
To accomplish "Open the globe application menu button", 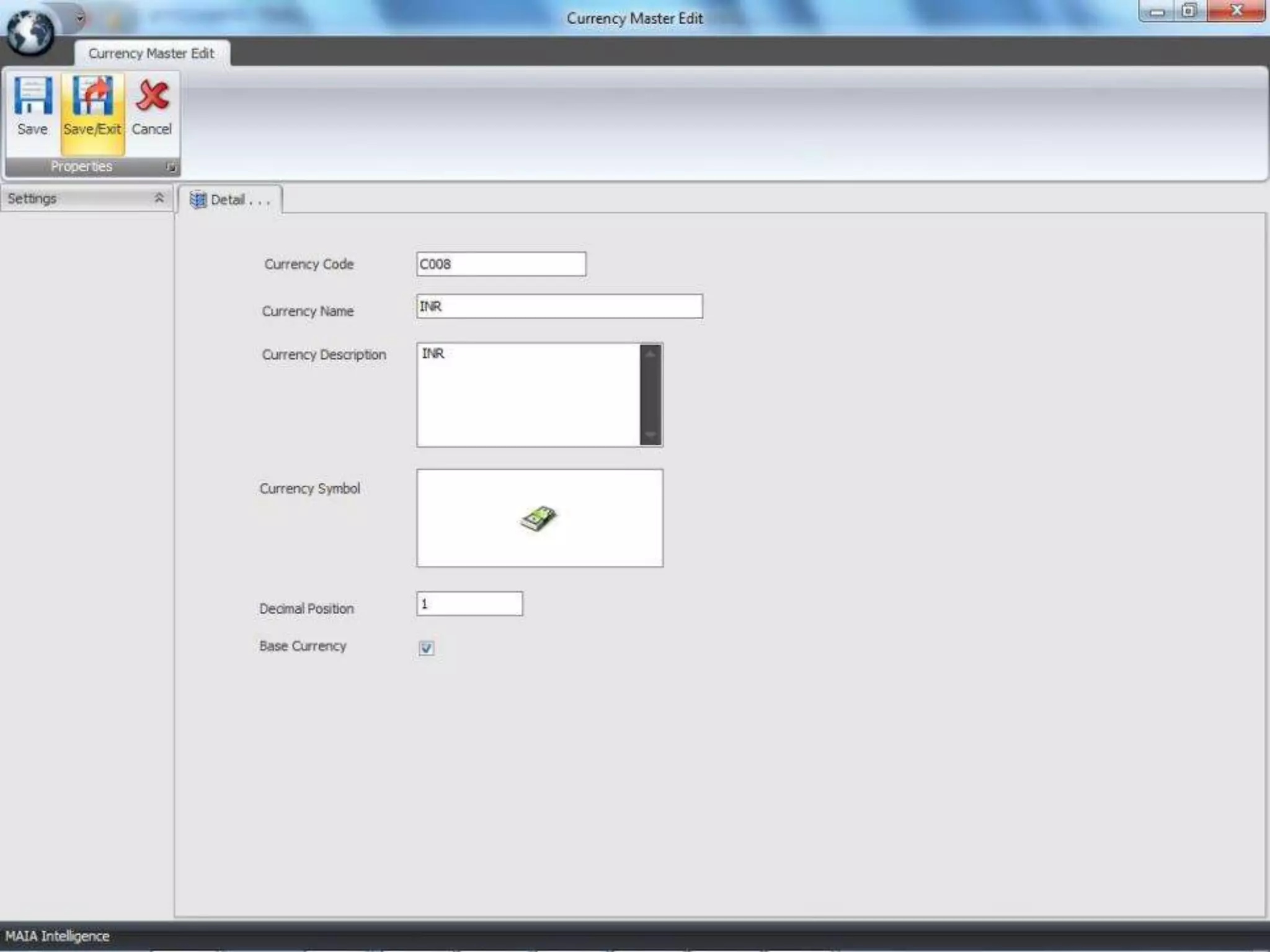I will [x=29, y=32].
